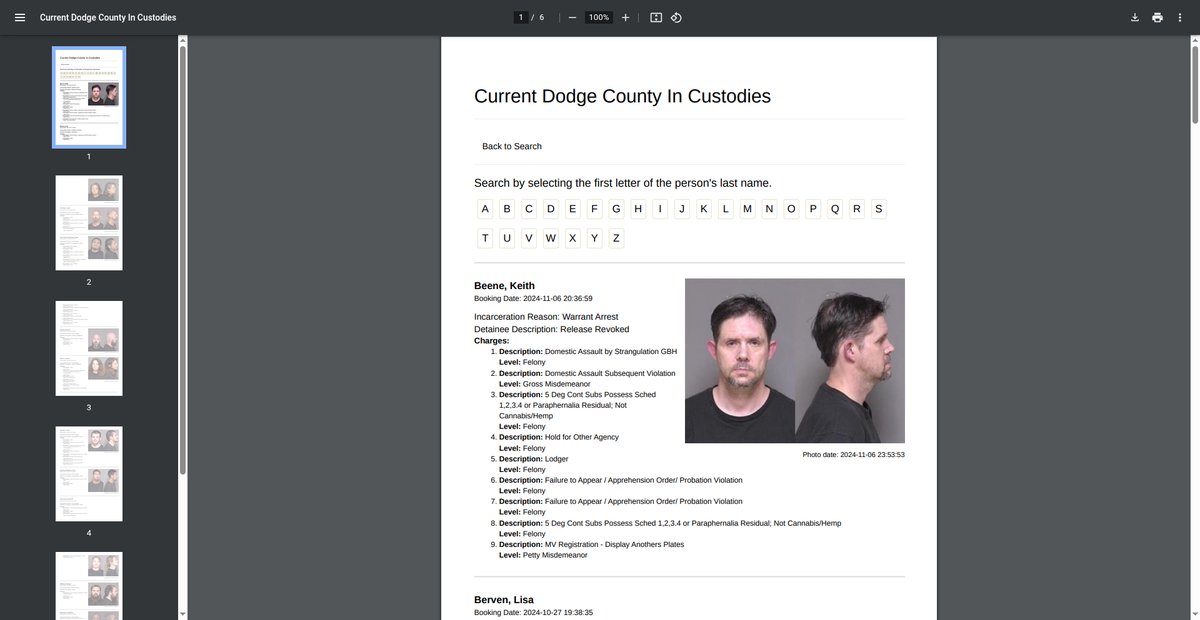Jump to page 3 thumbnail
Screen dimensions: 1200x620
pos(89,348)
